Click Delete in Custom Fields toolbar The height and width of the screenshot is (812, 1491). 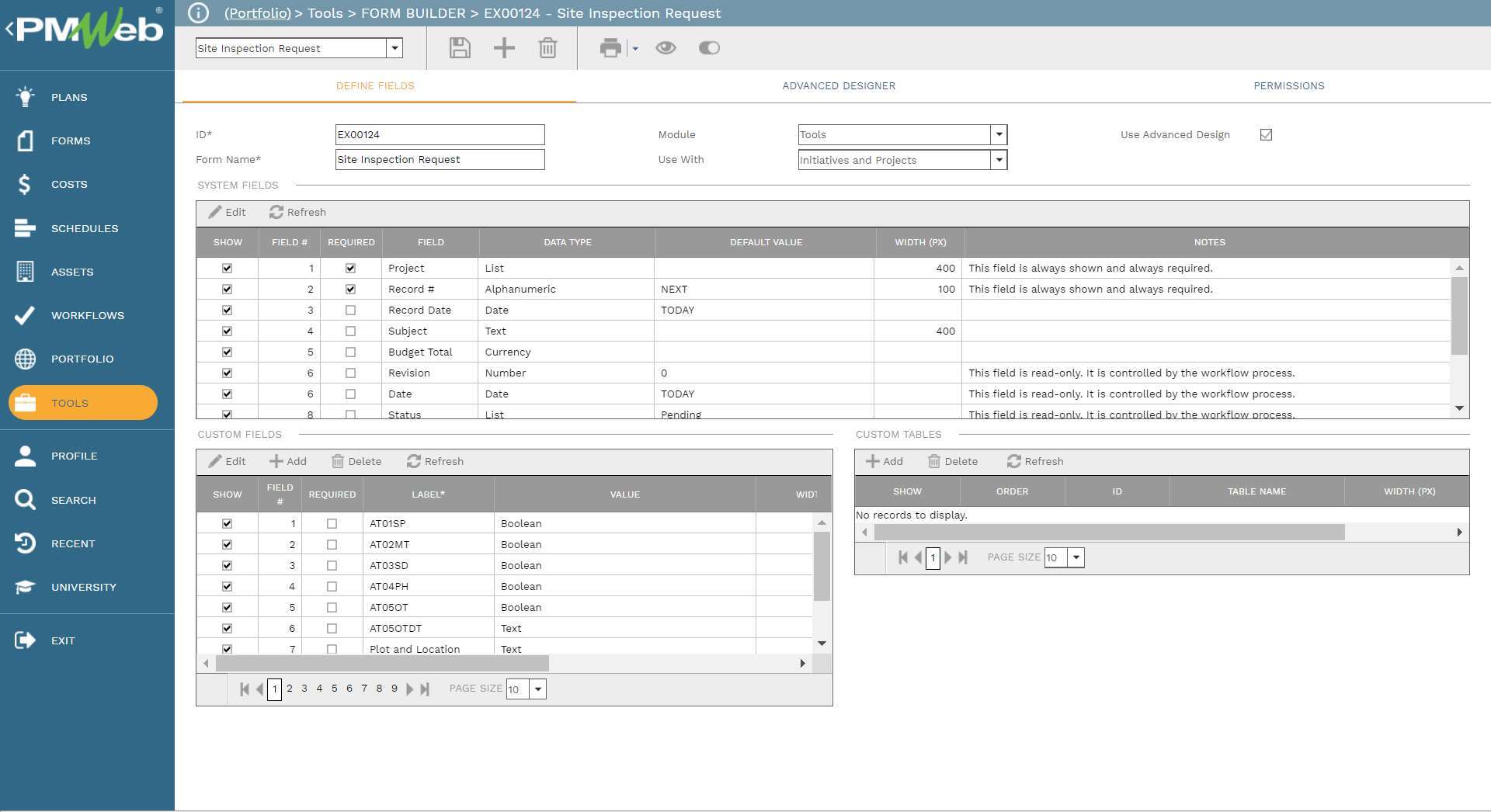[x=356, y=461]
